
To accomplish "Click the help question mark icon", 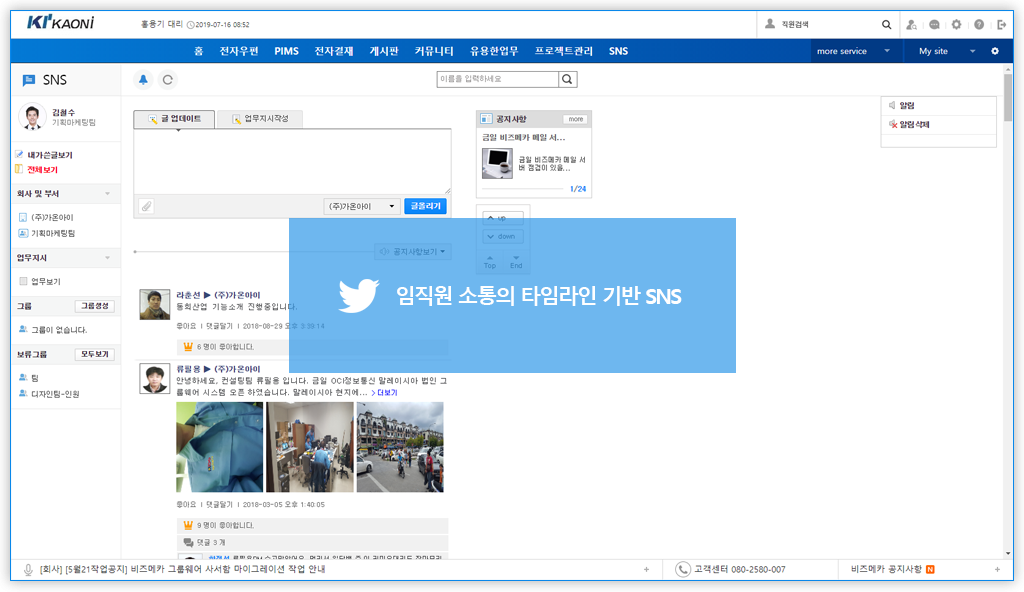I will pyautogui.click(x=979, y=24).
